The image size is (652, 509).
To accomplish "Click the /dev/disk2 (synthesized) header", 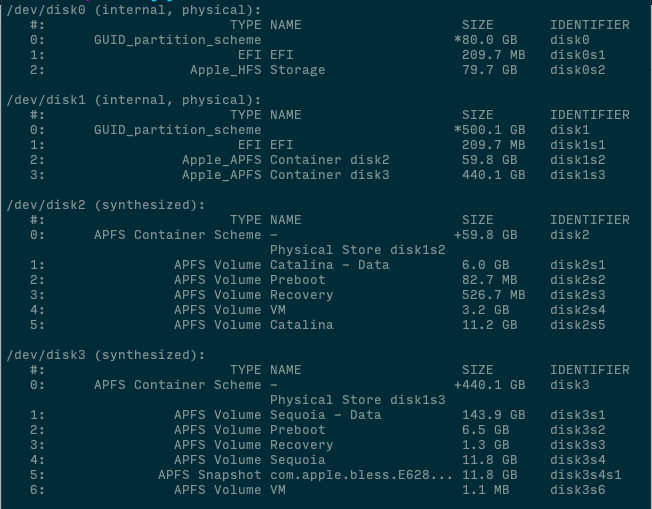I will pyautogui.click(x=106, y=205).
